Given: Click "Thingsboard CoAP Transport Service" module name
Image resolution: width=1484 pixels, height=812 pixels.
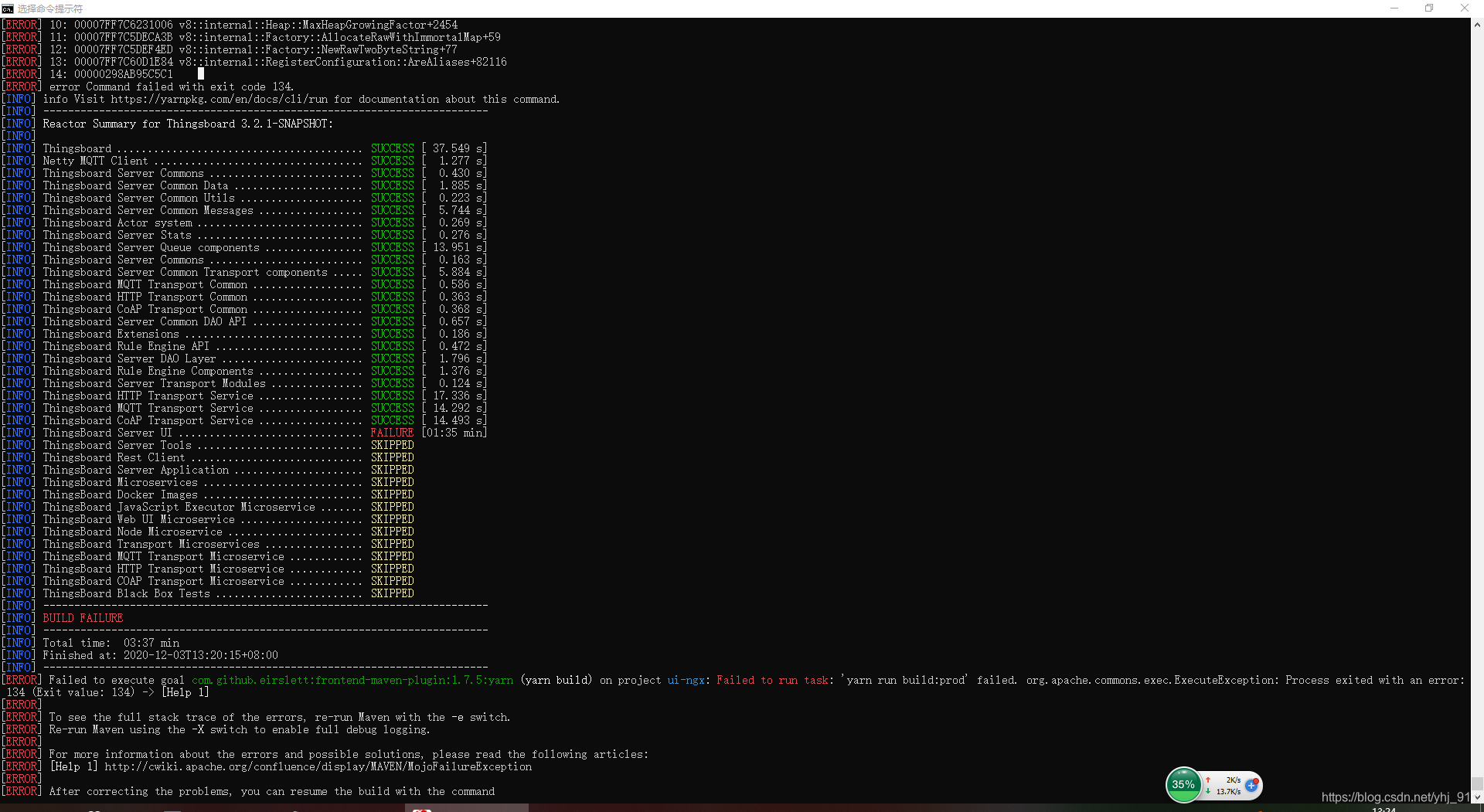Looking at the screenshot, I should (x=148, y=420).
